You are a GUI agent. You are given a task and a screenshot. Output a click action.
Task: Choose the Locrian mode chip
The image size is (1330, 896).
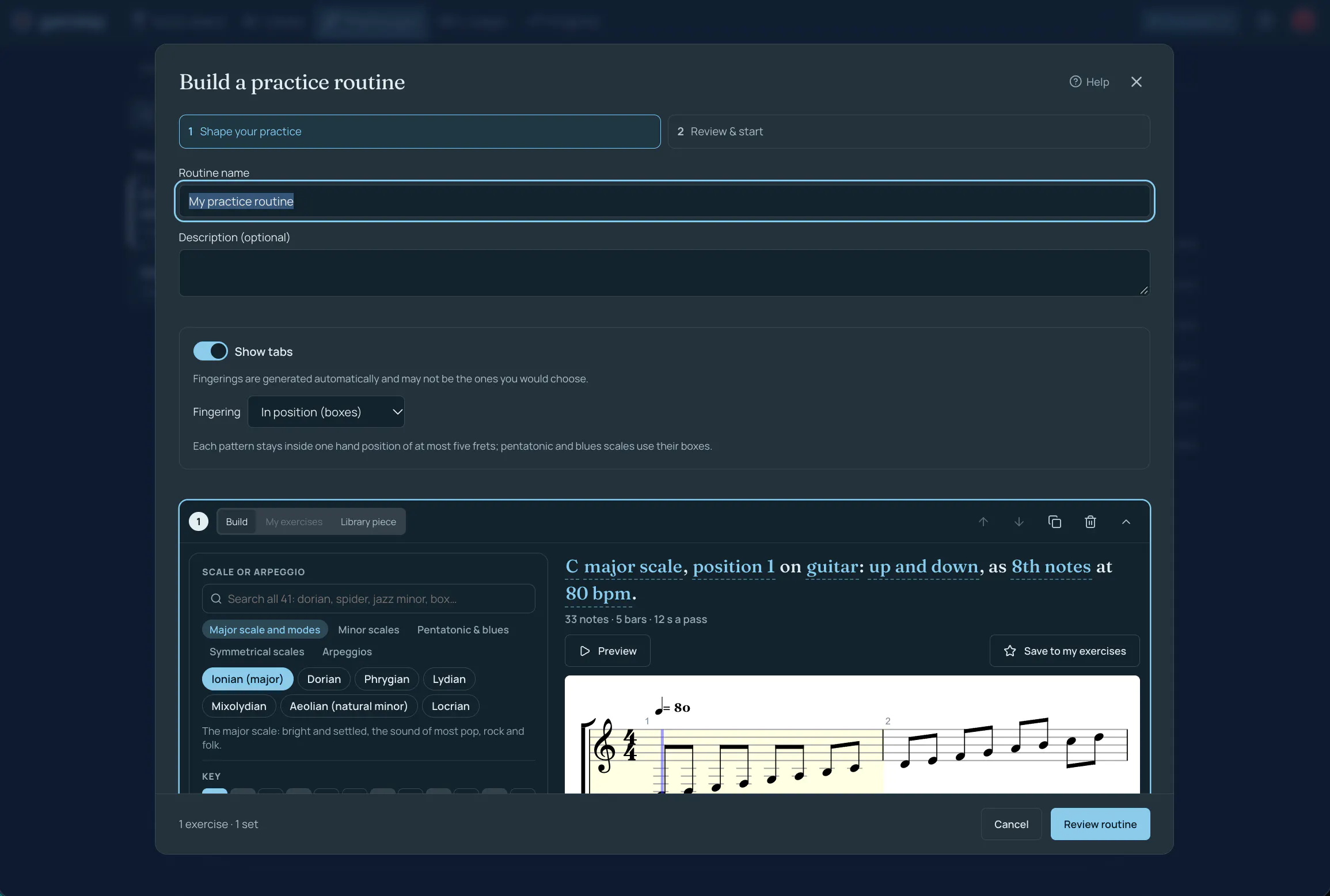coord(451,706)
